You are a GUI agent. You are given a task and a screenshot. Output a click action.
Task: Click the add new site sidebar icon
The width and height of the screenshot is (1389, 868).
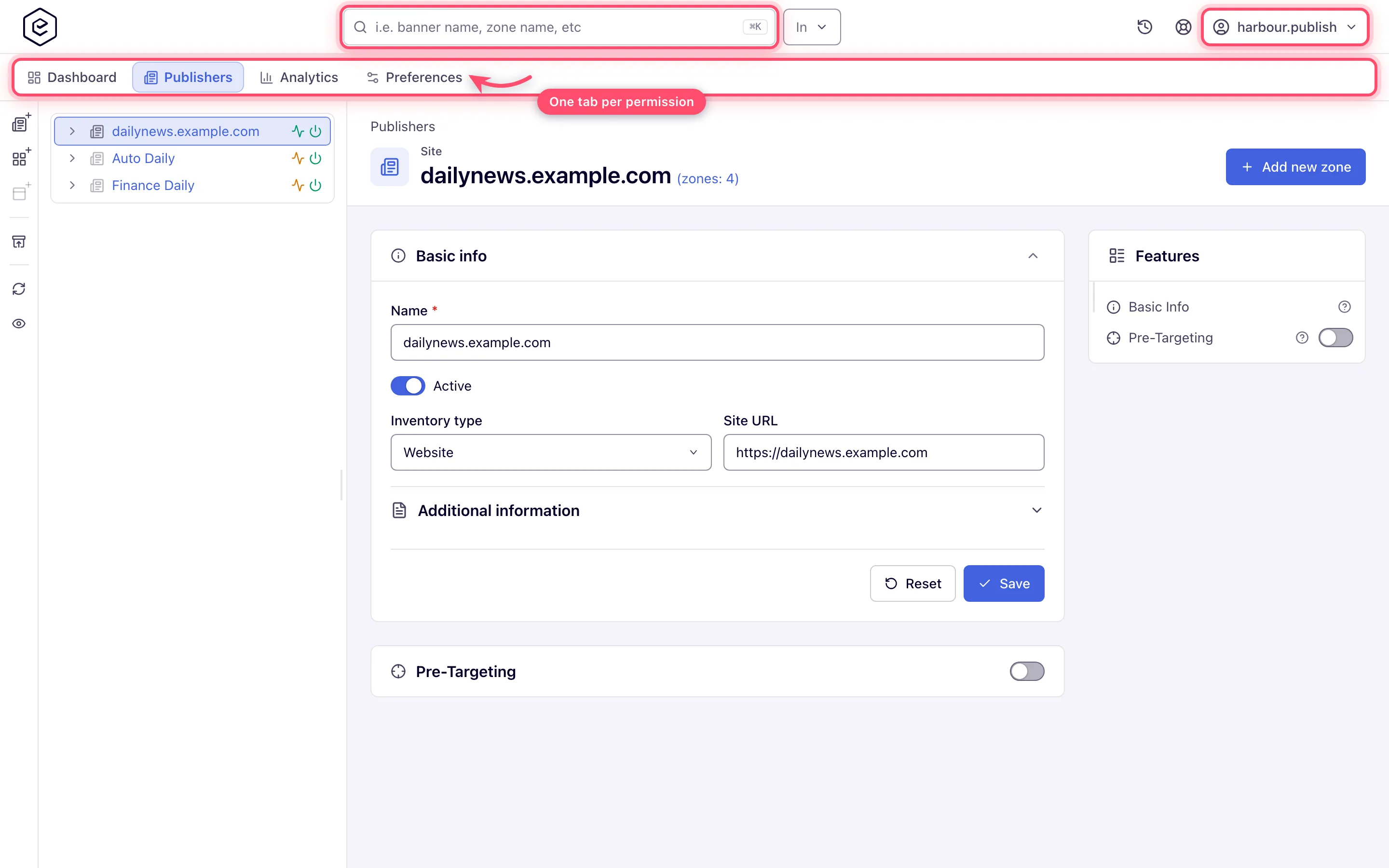[x=21, y=123]
